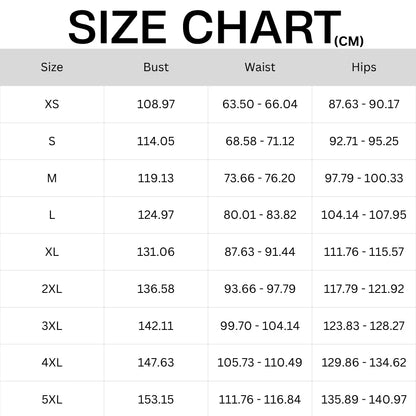Click the S size row label
Screen dimensions: 416x416
click(x=52, y=141)
